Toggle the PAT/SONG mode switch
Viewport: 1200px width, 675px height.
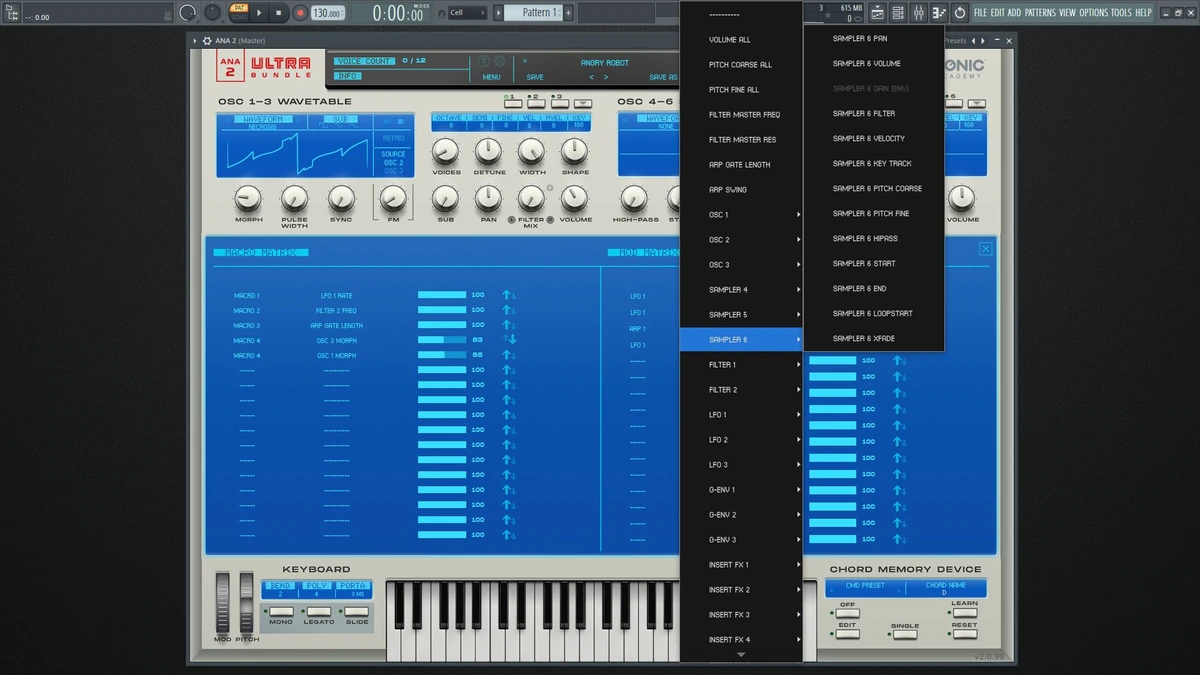[x=238, y=12]
